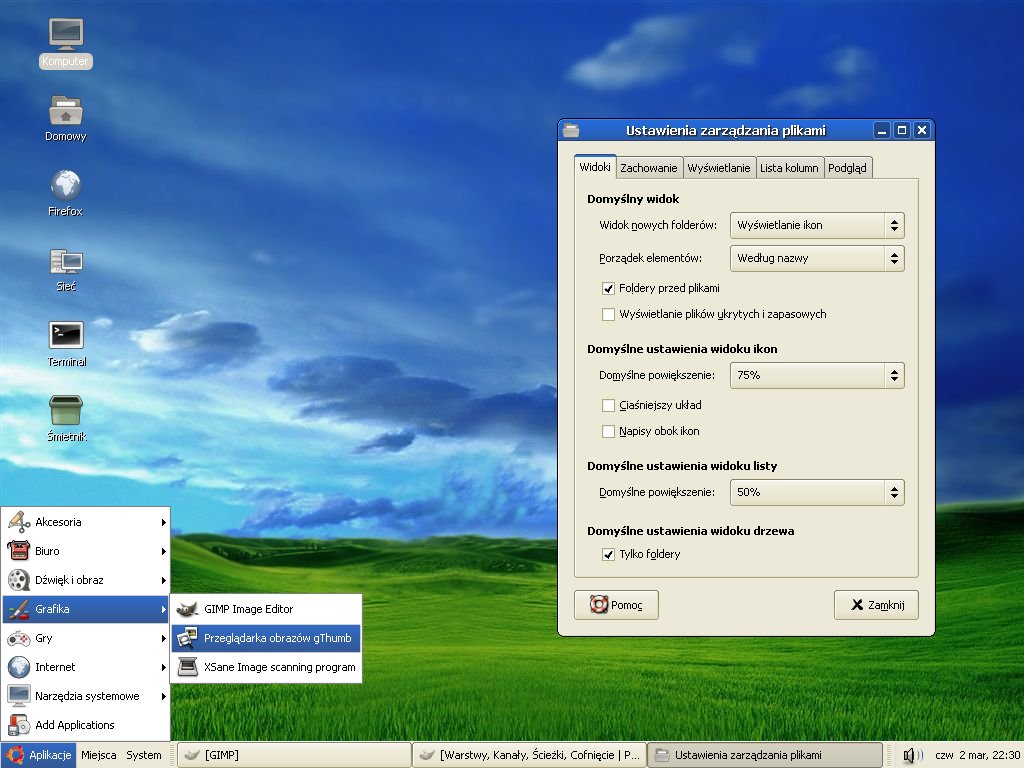Switch to the Wyświetlanie tab
The width and height of the screenshot is (1024, 768).
(x=719, y=168)
